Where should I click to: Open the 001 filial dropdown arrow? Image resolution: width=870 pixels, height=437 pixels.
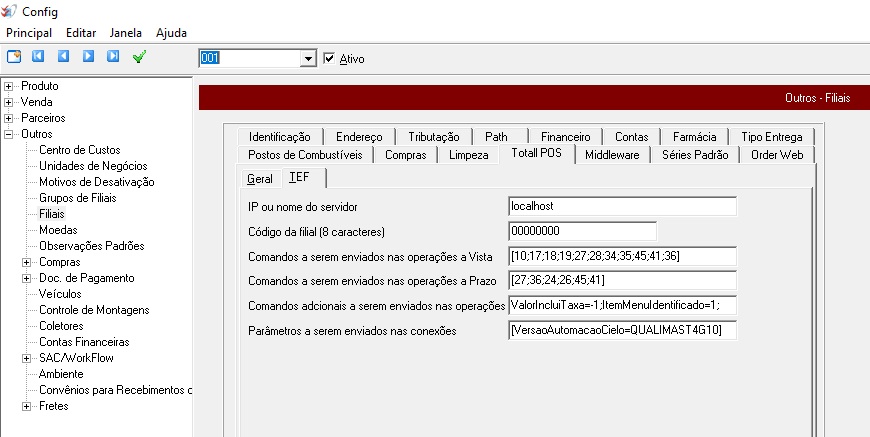[x=308, y=58]
